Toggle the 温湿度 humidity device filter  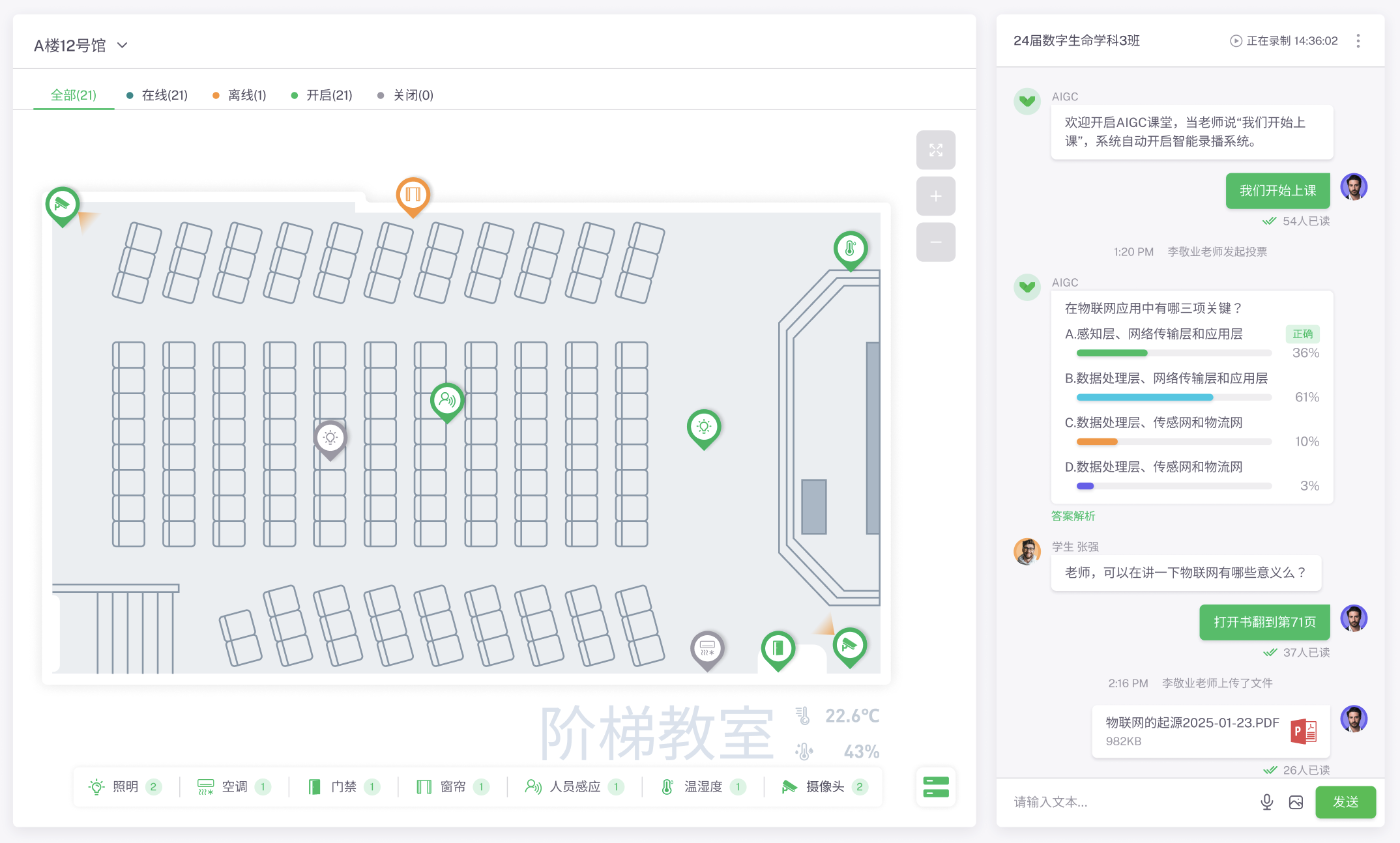click(x=700, y=786)
